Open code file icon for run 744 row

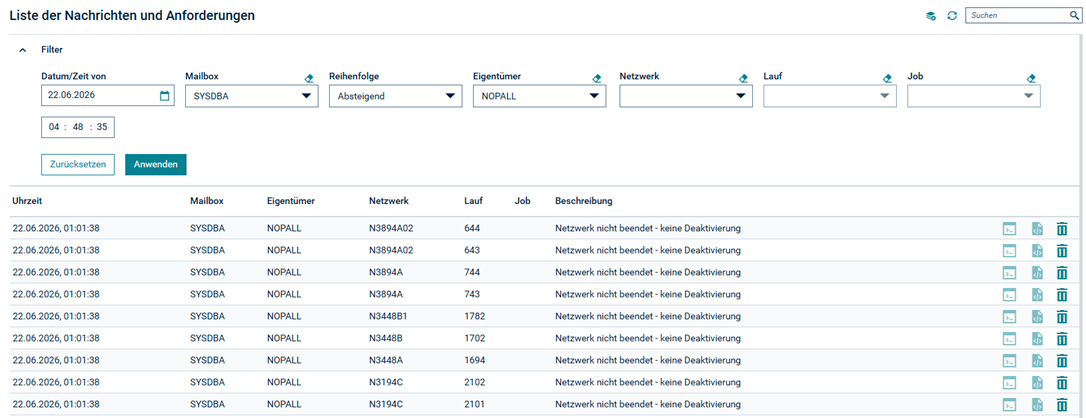pos(1037,273)
